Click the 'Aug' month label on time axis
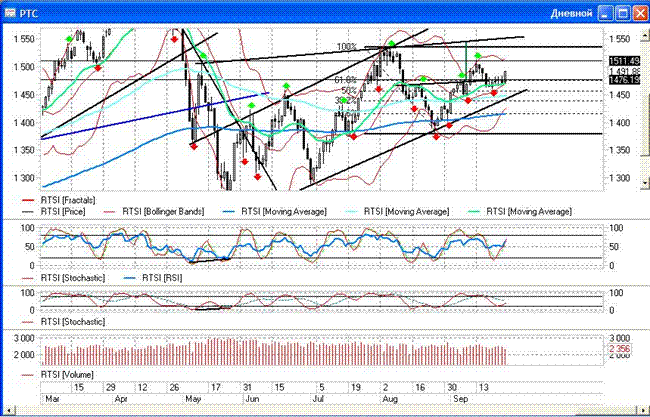 [x=390, y=399]
